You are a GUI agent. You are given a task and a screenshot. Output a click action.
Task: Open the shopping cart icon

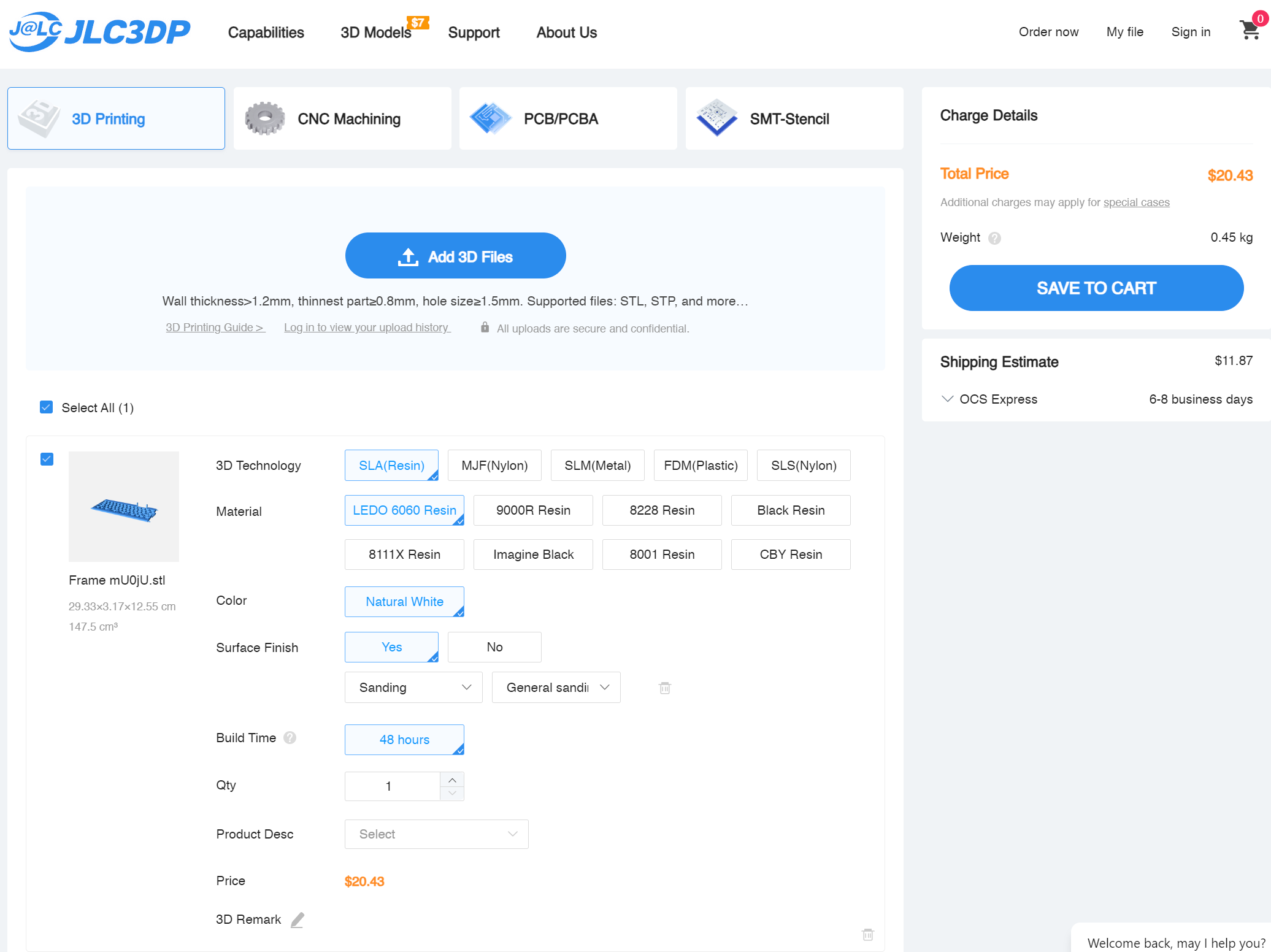[x=1250, y=30]
